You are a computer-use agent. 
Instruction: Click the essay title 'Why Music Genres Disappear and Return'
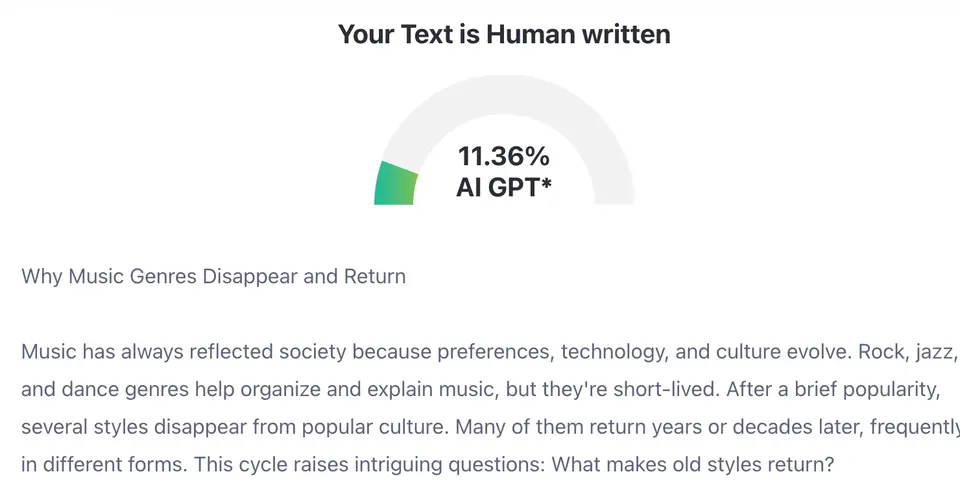[x=214, y=276]
